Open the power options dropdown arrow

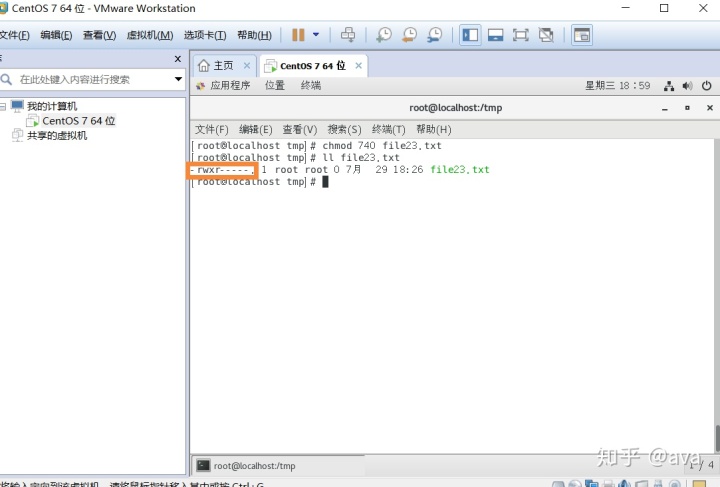316,34
